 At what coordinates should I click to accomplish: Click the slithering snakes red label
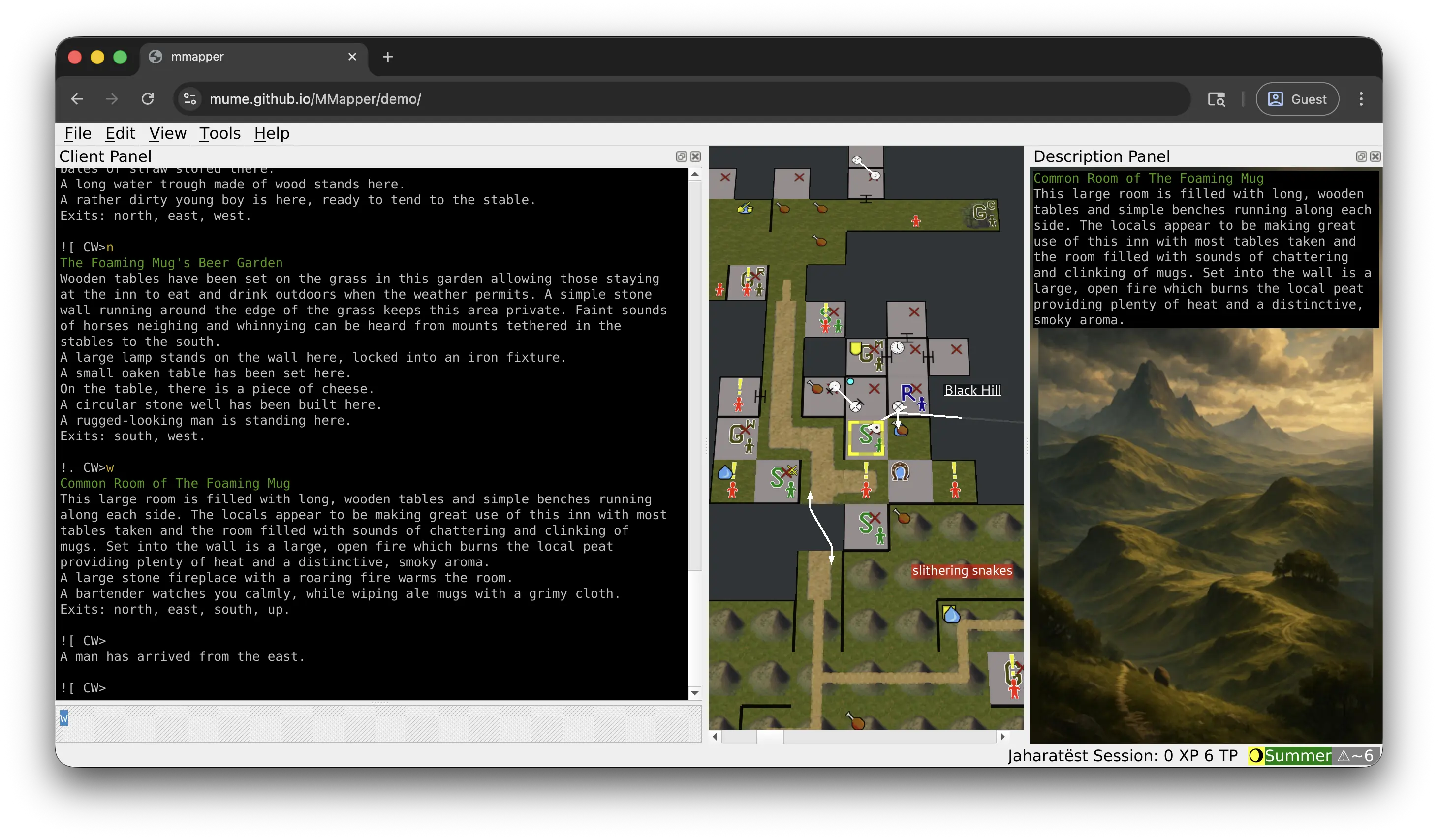962,571
